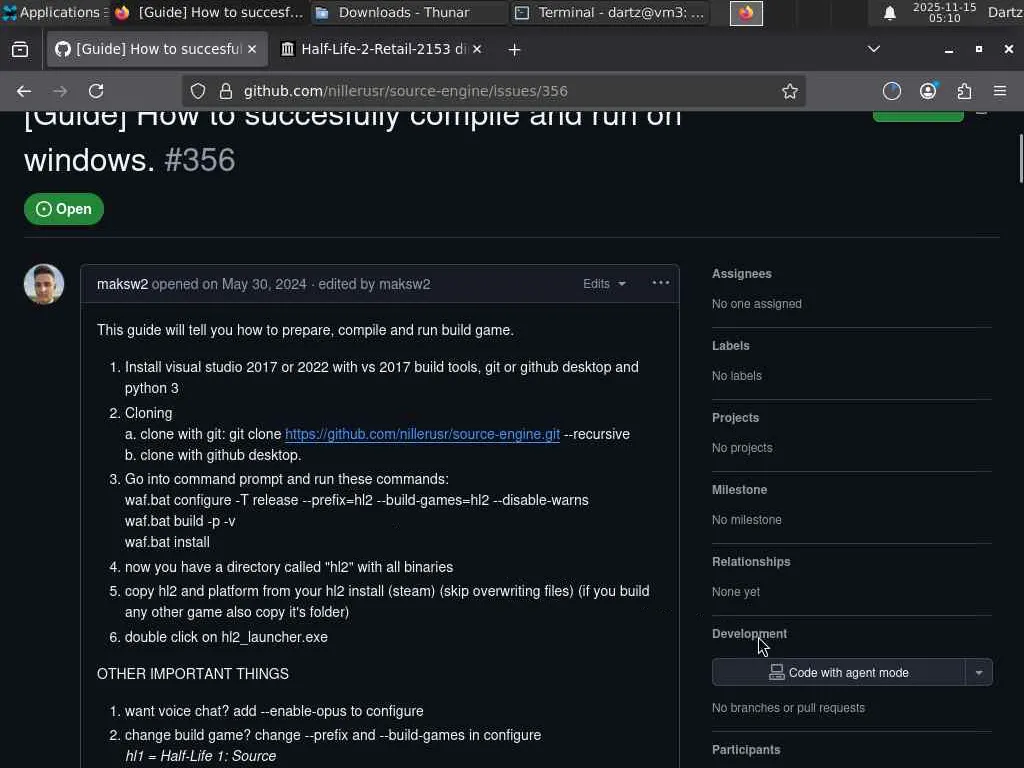
Task: Click 'No one assigned' text
Action: [x=756, y=304]
